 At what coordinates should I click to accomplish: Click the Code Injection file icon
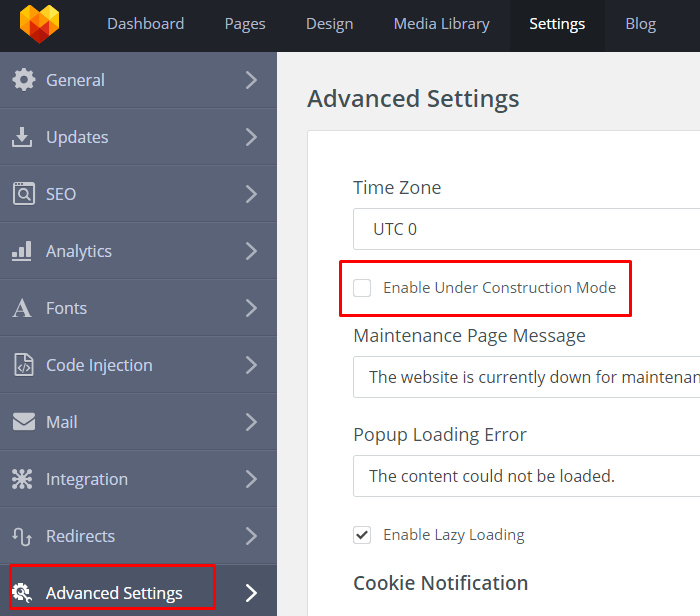click(x=24, y=365)
